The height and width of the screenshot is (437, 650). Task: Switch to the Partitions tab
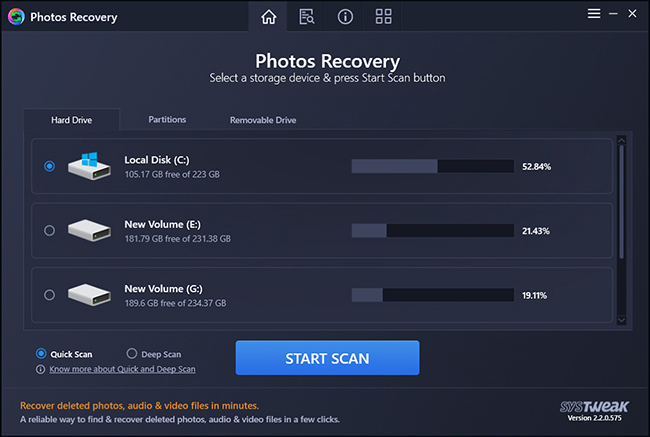point(167,120)
